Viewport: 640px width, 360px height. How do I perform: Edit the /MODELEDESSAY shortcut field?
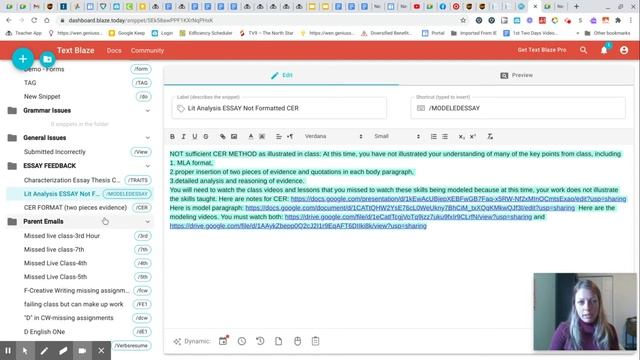click(518, 108)
